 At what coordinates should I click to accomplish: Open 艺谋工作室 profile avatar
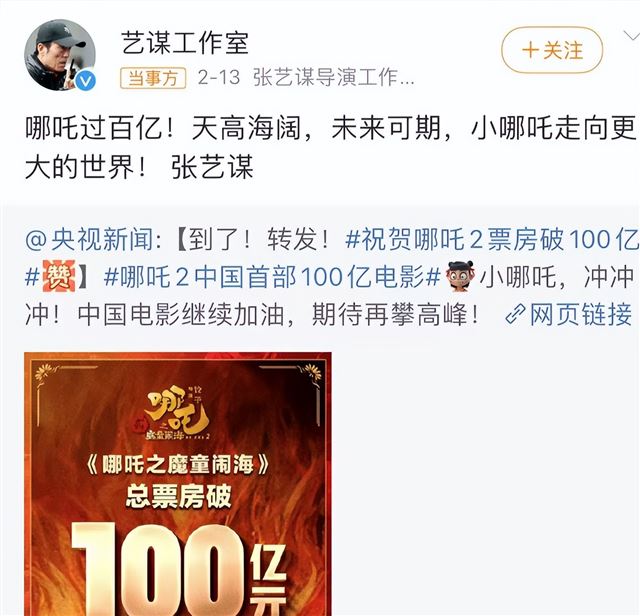point(60,55)
